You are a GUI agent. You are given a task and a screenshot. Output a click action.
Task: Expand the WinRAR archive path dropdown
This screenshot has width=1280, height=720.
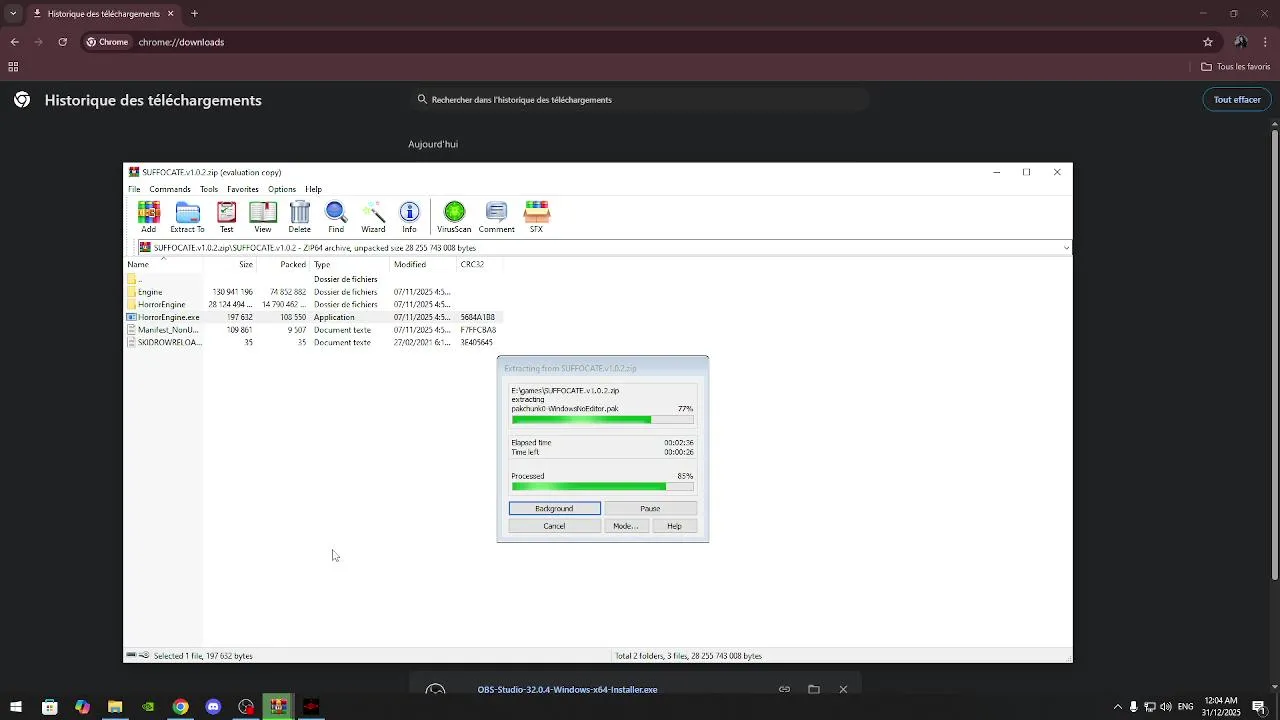click(x=1066, y=248)
